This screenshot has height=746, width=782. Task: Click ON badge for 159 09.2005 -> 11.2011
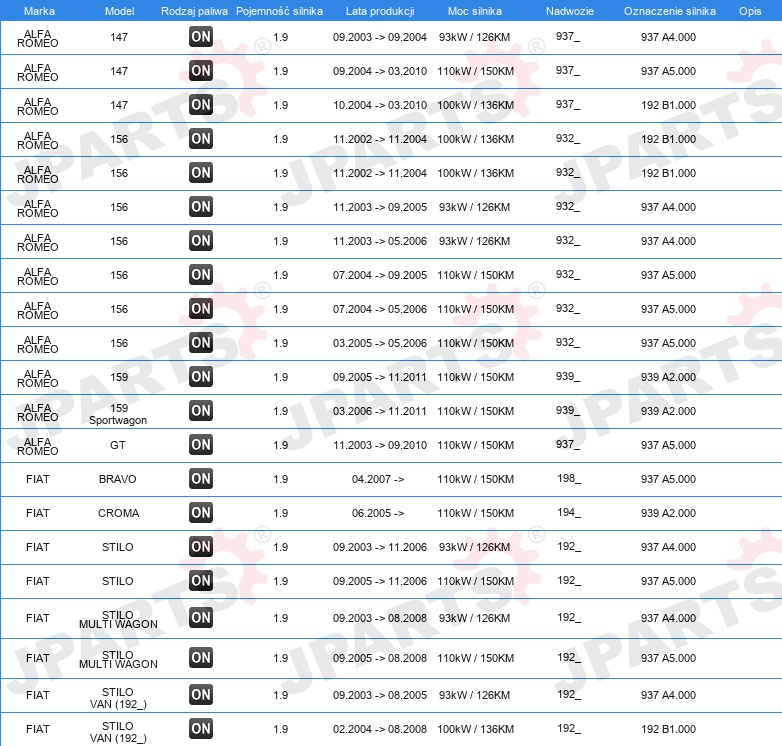point(201,377)
